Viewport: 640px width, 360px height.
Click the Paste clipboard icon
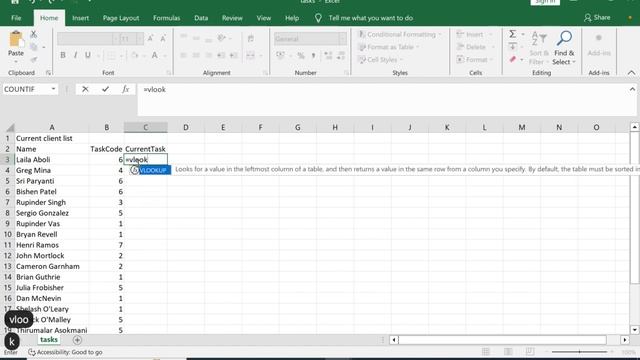16,39
